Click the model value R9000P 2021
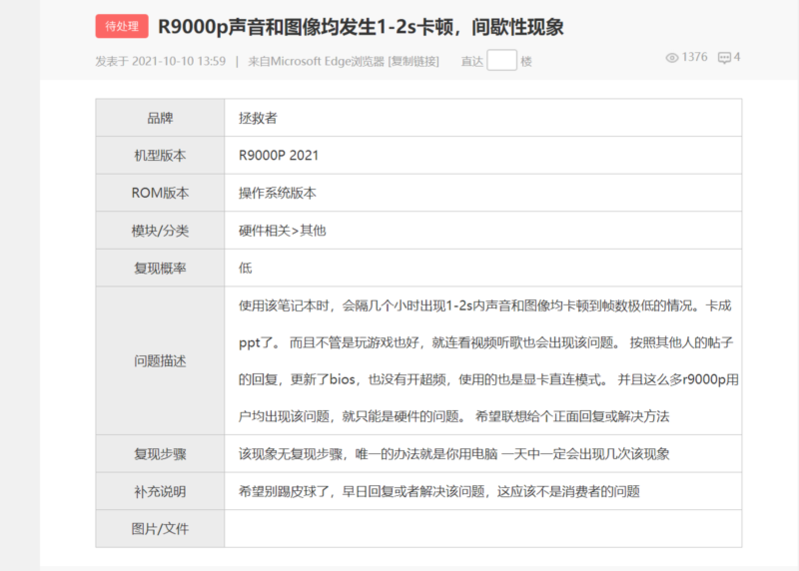The height and width of the screenshot is (571, 799). (x=279, y=155)
